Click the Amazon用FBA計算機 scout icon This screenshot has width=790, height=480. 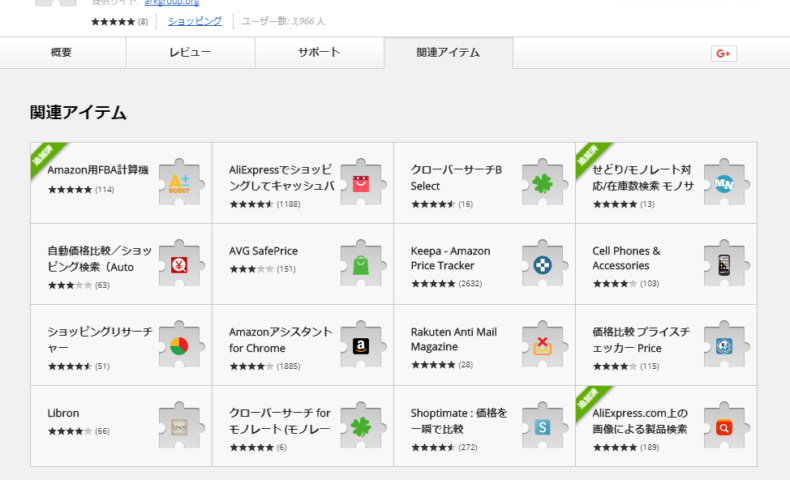coord(181,183)
